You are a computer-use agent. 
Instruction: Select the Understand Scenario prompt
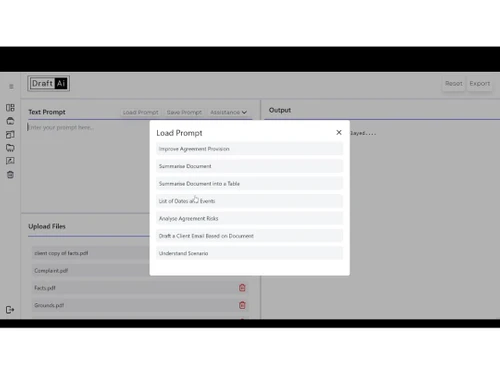pyautogui.click(x=249, y=253)
